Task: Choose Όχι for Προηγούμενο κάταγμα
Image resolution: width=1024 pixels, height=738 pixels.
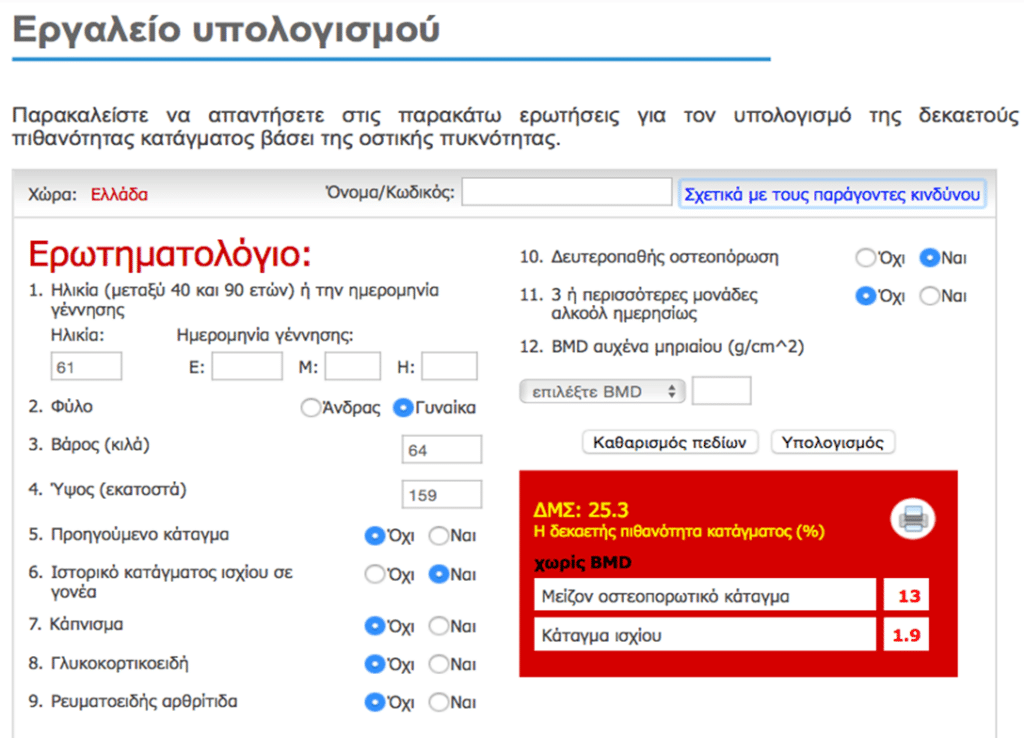Action: pos(375,536)
